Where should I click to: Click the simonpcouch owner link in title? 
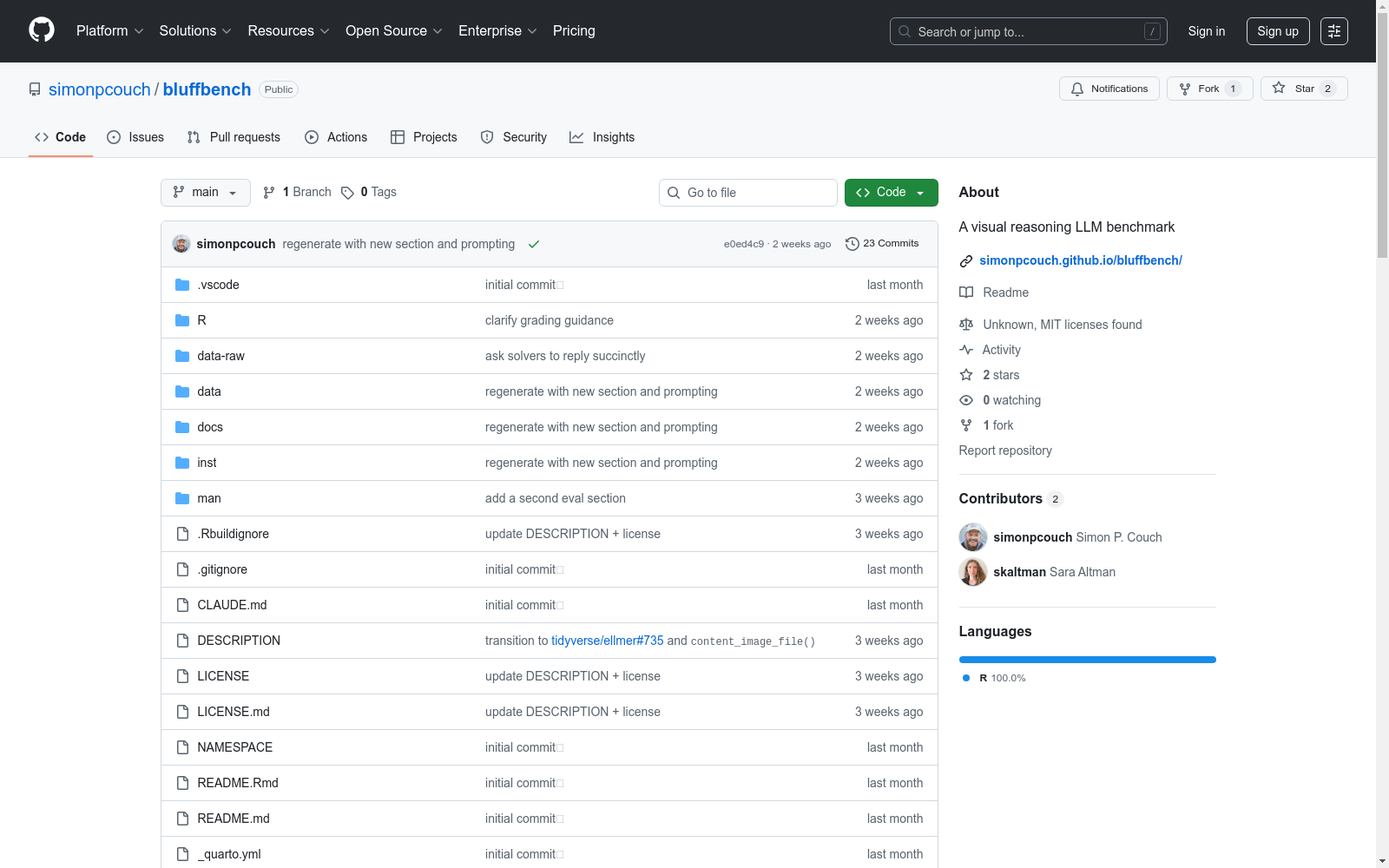point(100,89)
